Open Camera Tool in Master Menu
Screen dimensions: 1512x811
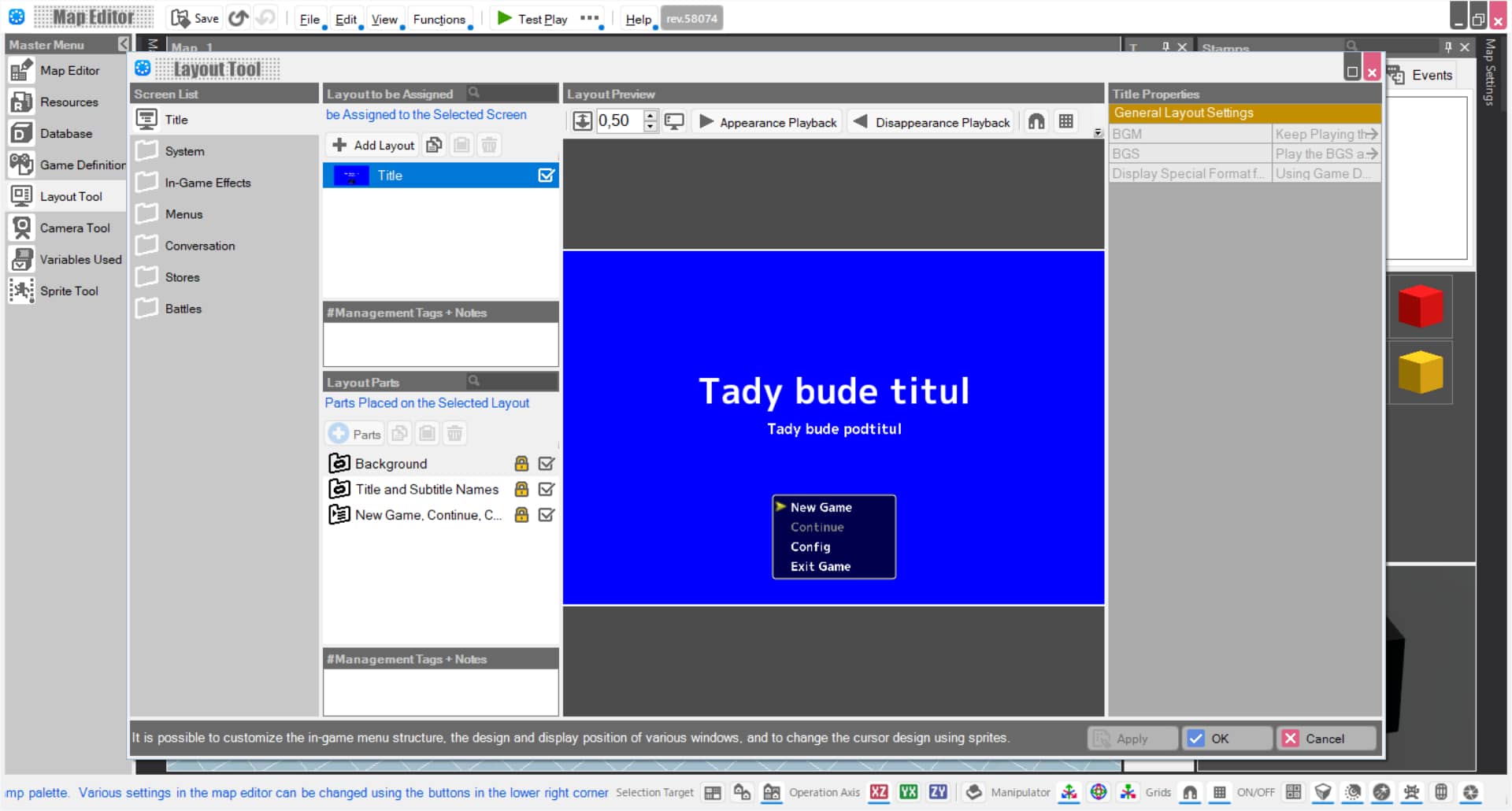66,228
